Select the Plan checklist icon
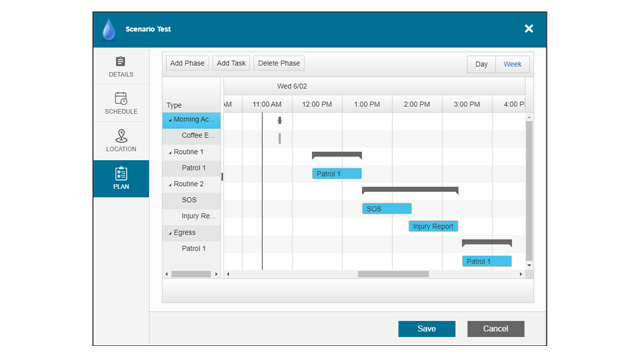Viewport: 640px width, 360px height. (121, 173)
